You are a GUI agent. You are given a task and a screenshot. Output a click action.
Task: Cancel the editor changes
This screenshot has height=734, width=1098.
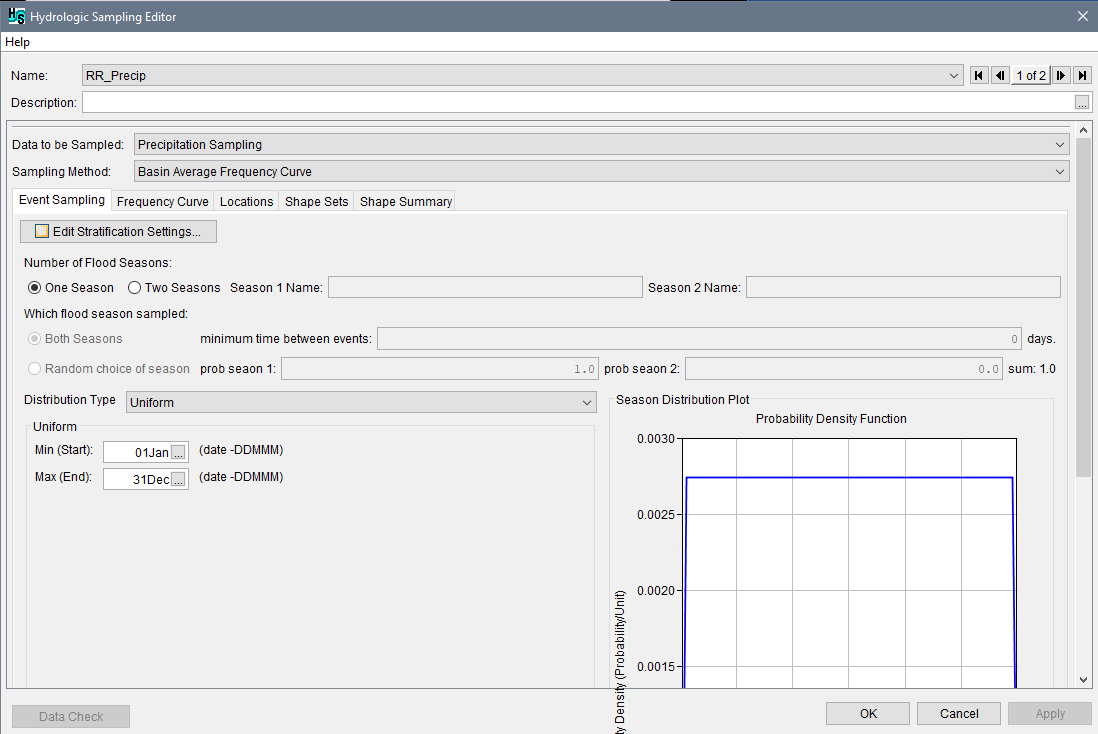pyautogui.click(x=958, y=713)
